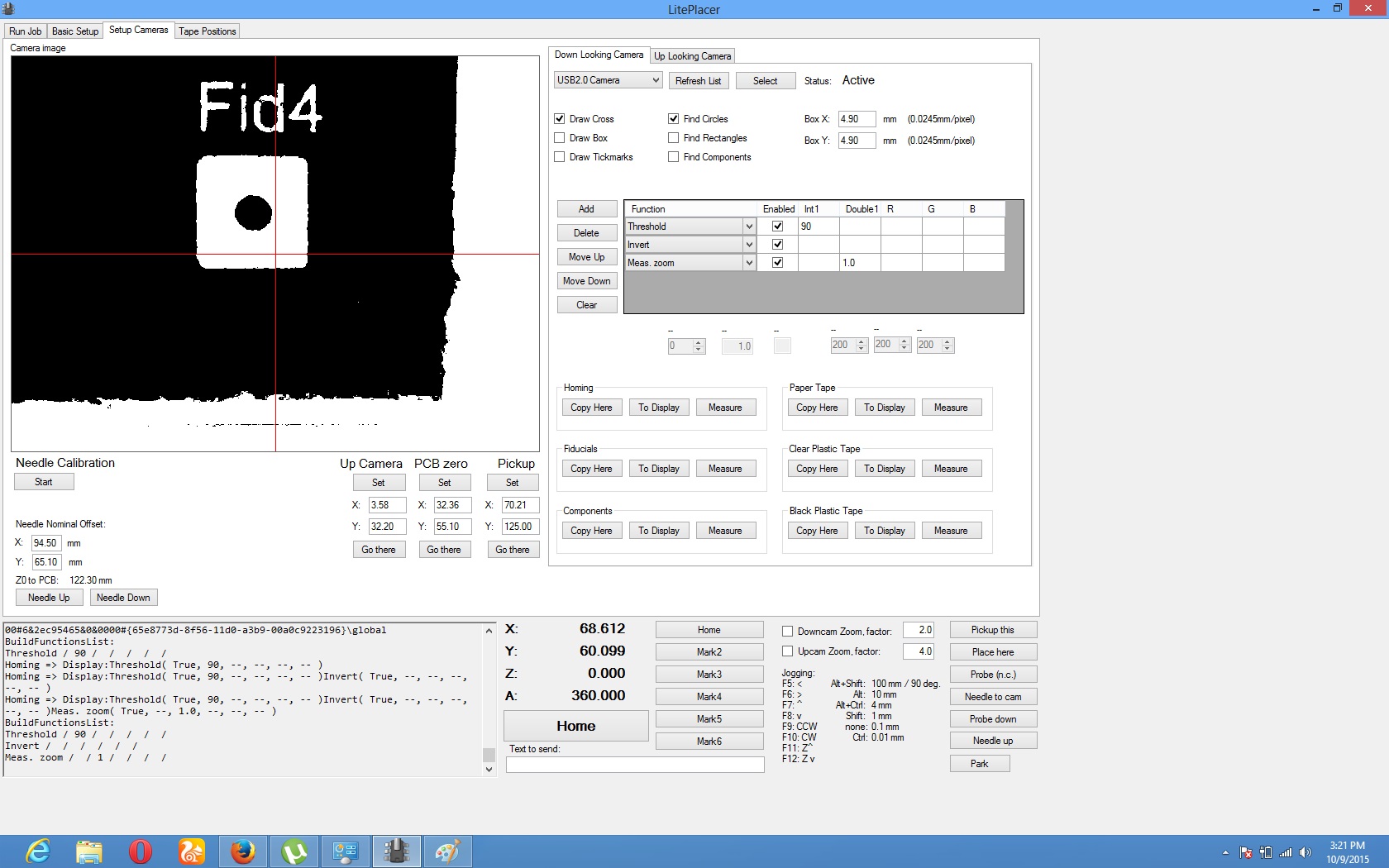Enable Upcam Zoom checkbox

pyautogui.click(x=788, y=651)
